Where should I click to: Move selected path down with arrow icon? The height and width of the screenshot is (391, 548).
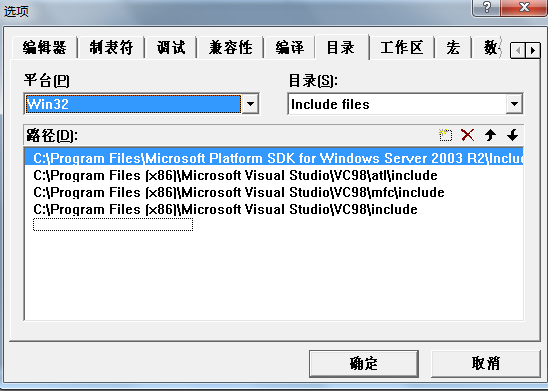pos(513,135)
